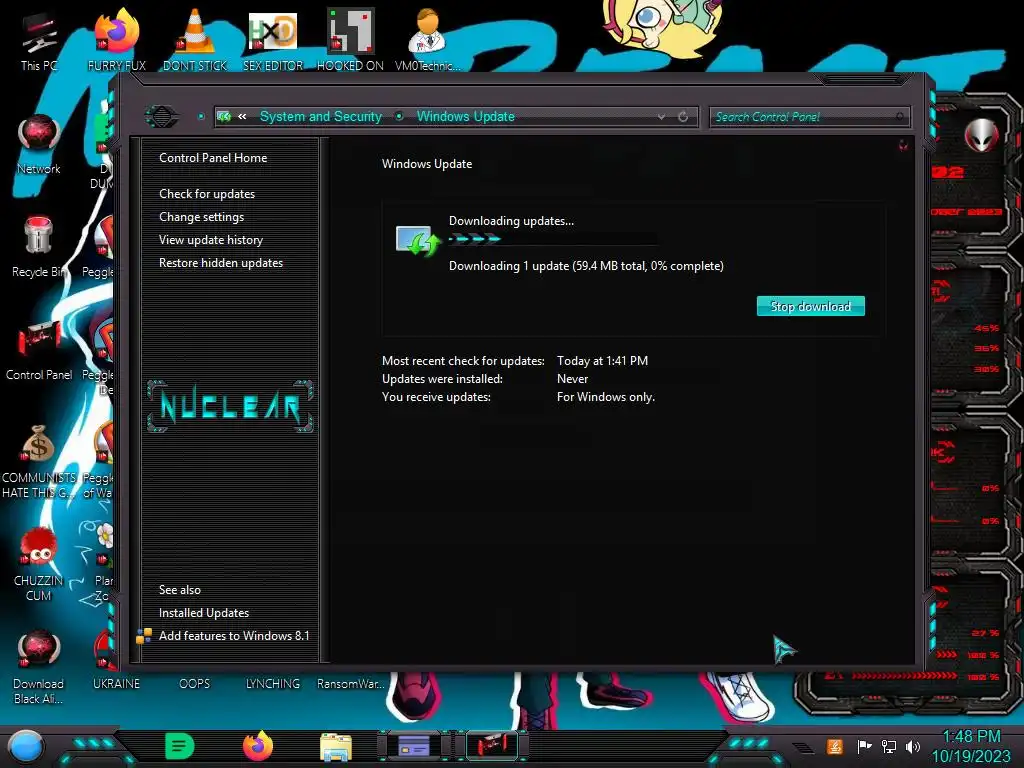Open the DONT STICK VLC cone shortcut
This screenshot has width=1024, height=768.
pyautogui.click(x=195, y=42)
